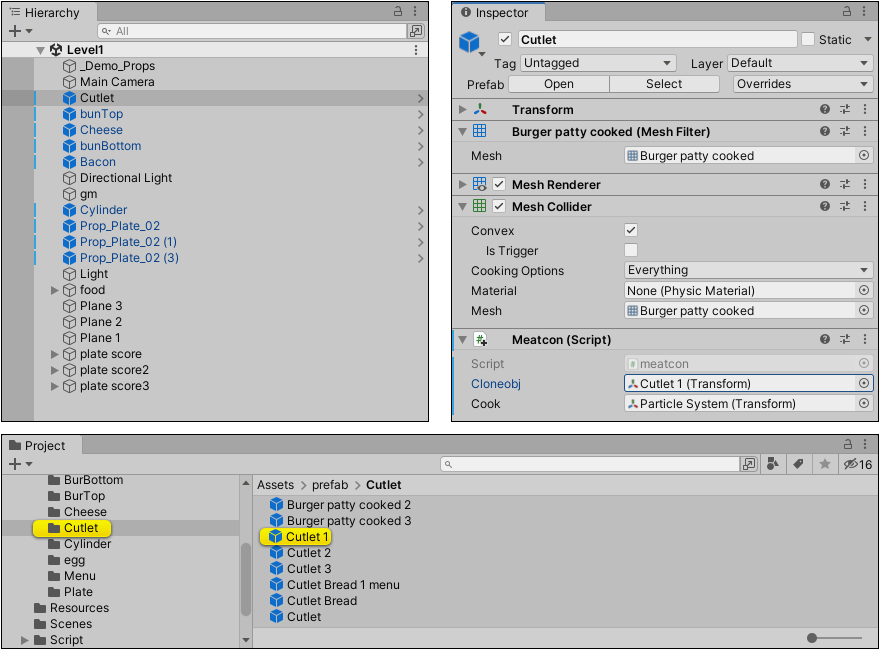
Task: Open Mesh Filter help icon
Action: tap(825, 132)
